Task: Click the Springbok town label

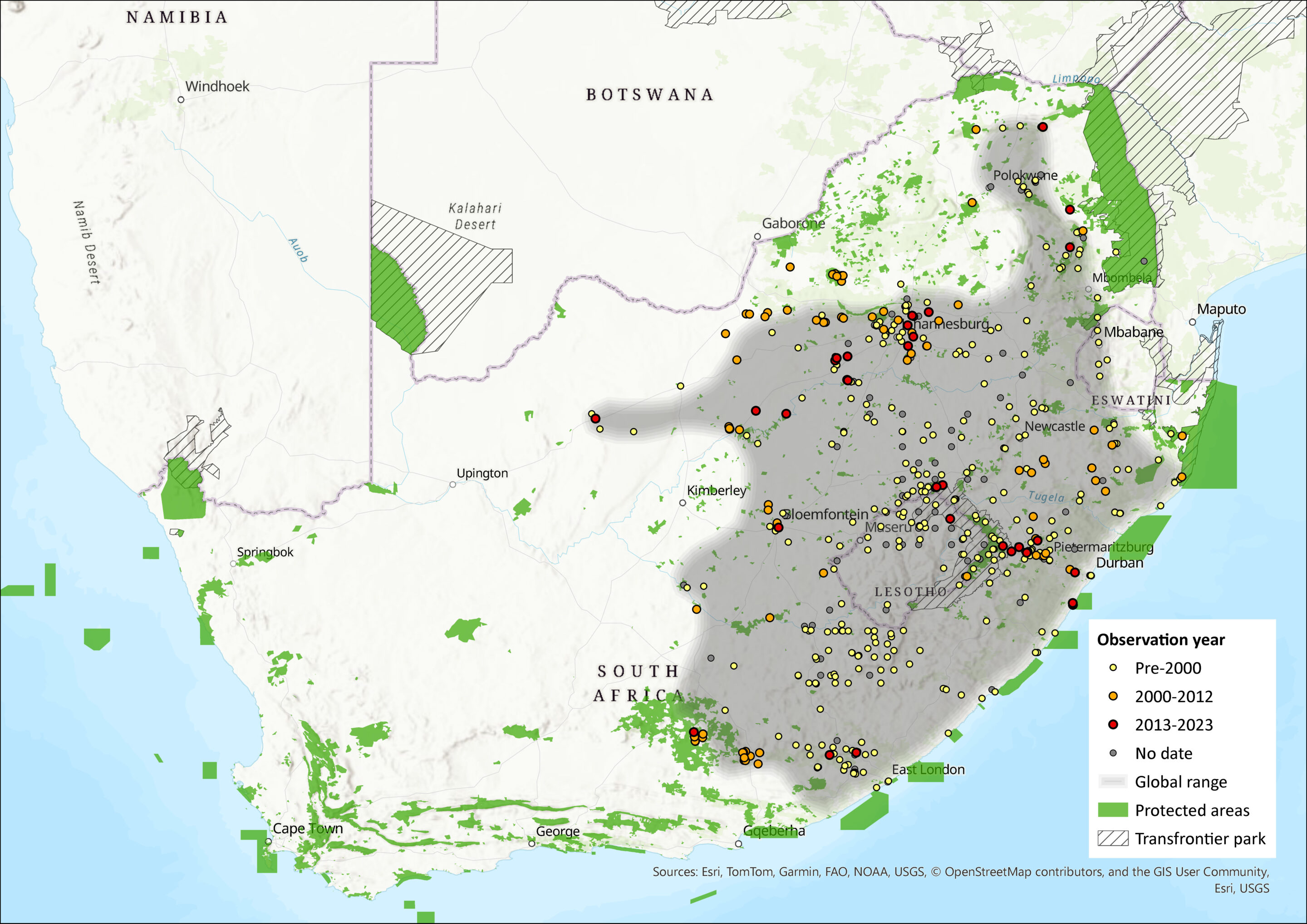Action: coord(265,552)
